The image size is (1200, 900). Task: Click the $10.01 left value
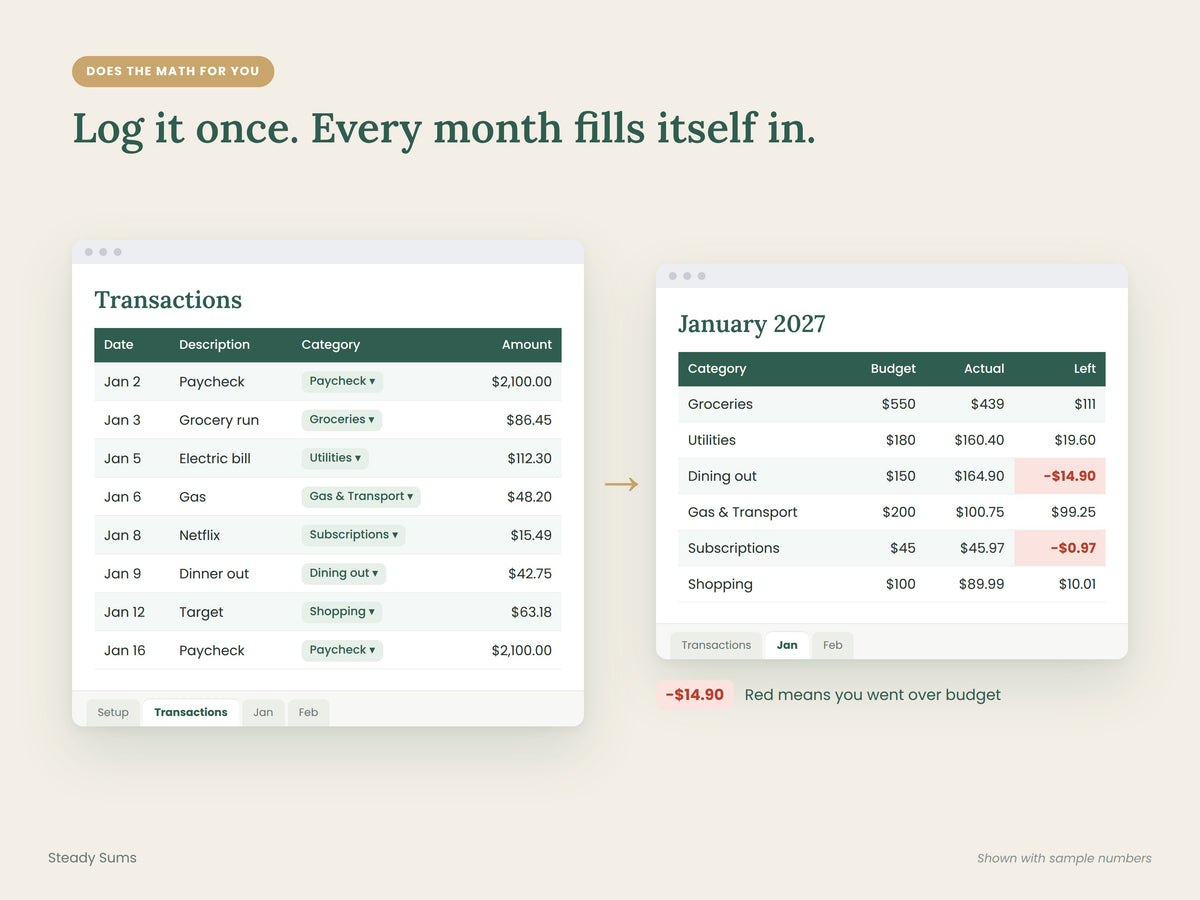(x=1077, y=584)
